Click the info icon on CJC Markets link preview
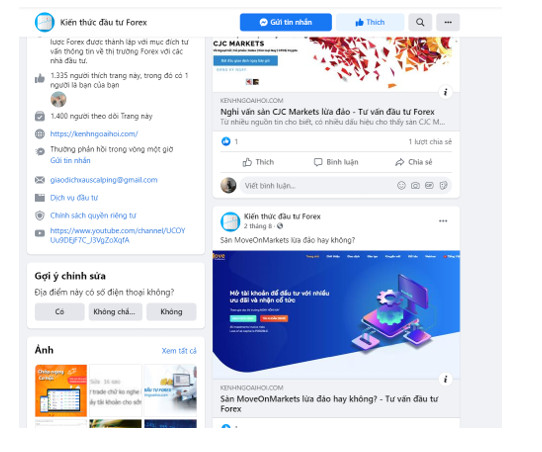 coord(446,92)
